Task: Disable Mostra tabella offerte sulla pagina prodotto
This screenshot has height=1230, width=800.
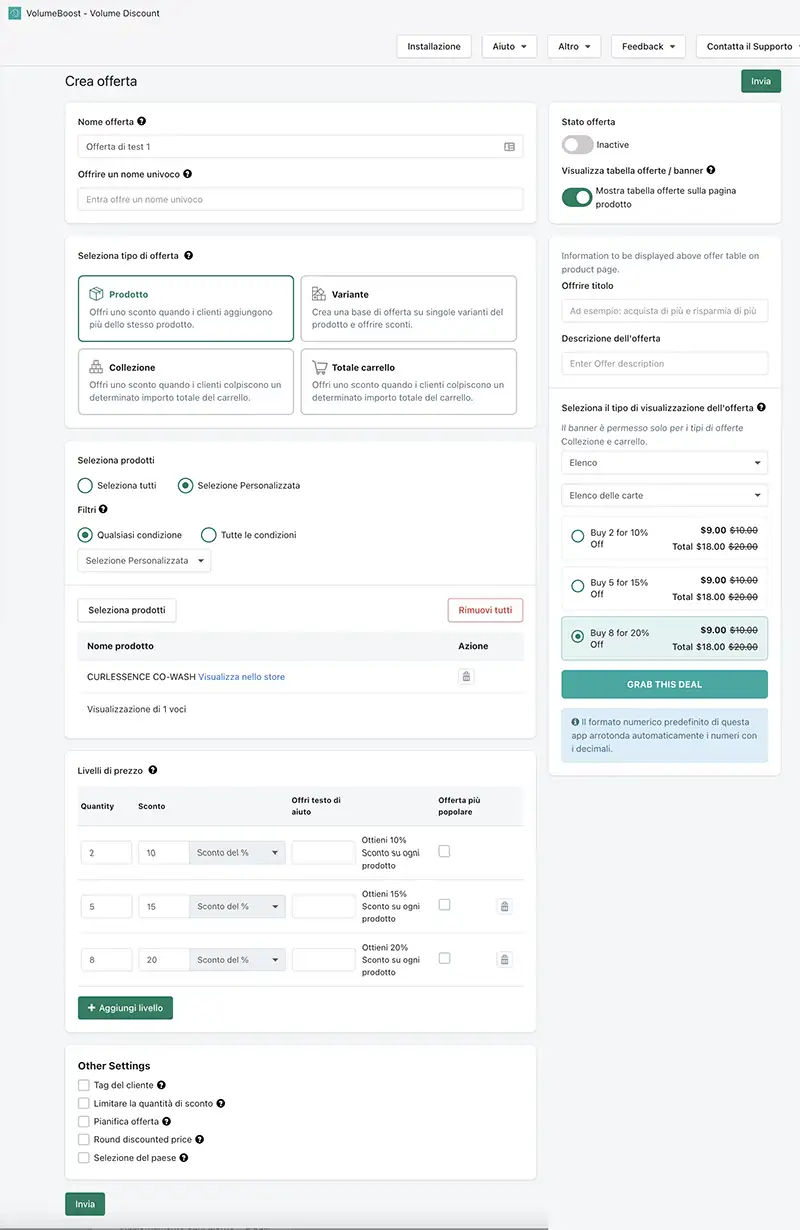Action: tap(577, 197)
